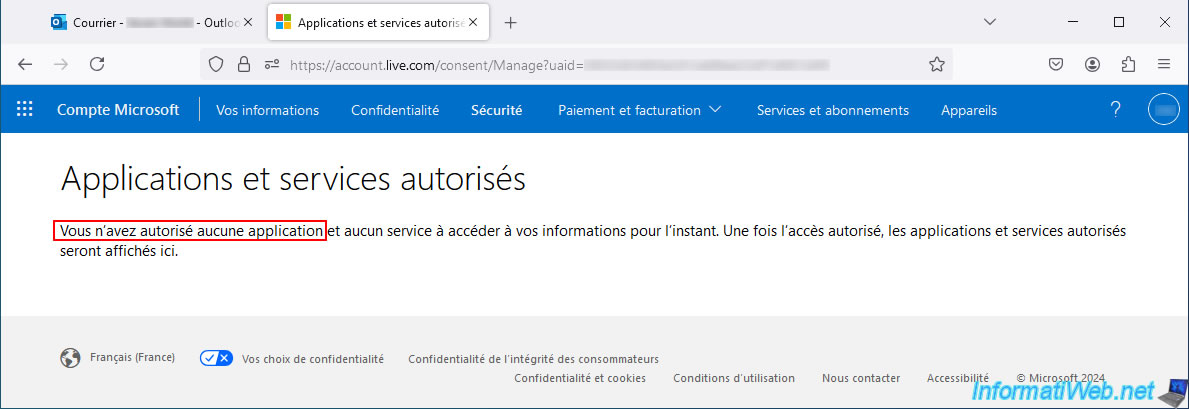Open Vos choix de confidentialité link
Screen dimensions: 1189x409
coord(312,359)
